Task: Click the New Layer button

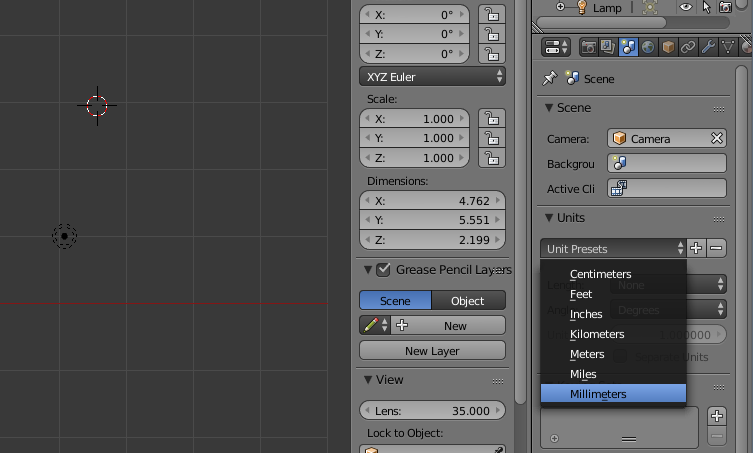Action: 432,351
